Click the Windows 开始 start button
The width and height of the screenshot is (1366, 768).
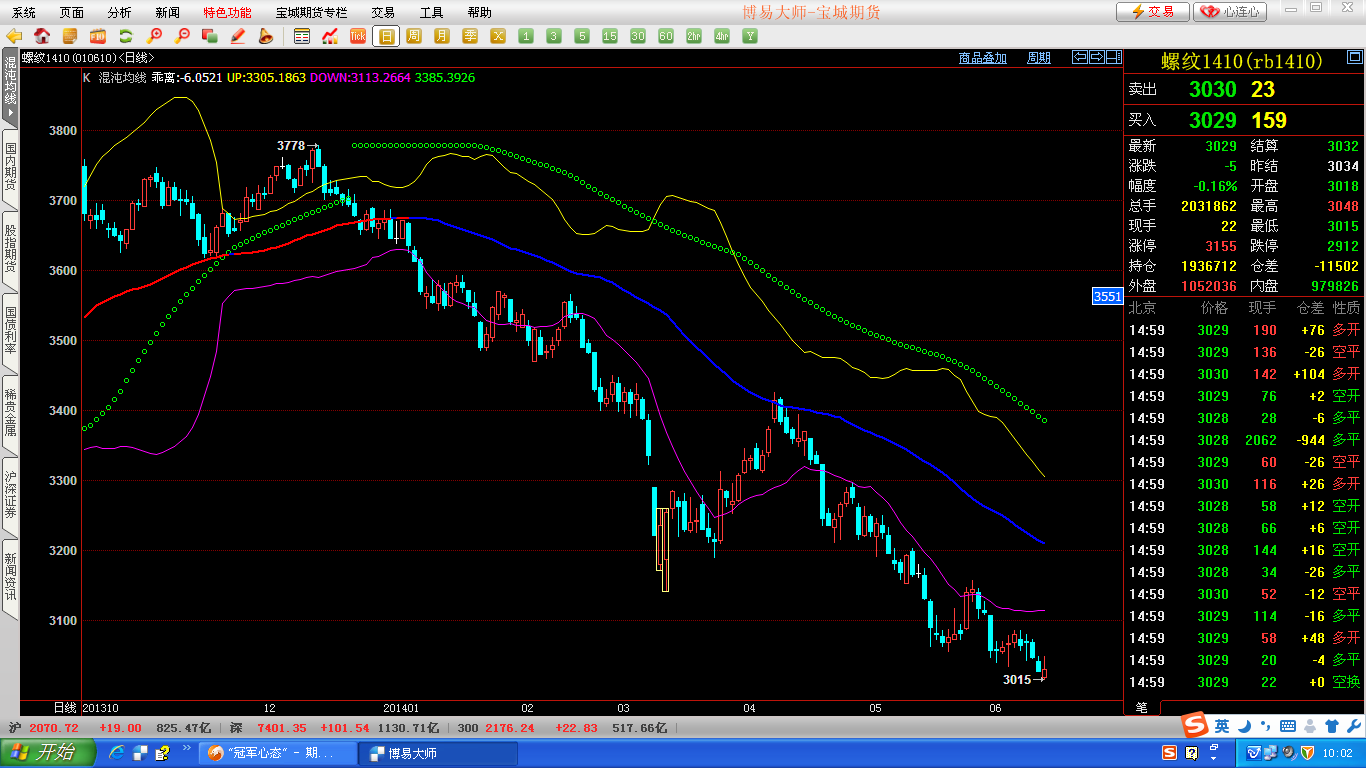tap(47, 753)
